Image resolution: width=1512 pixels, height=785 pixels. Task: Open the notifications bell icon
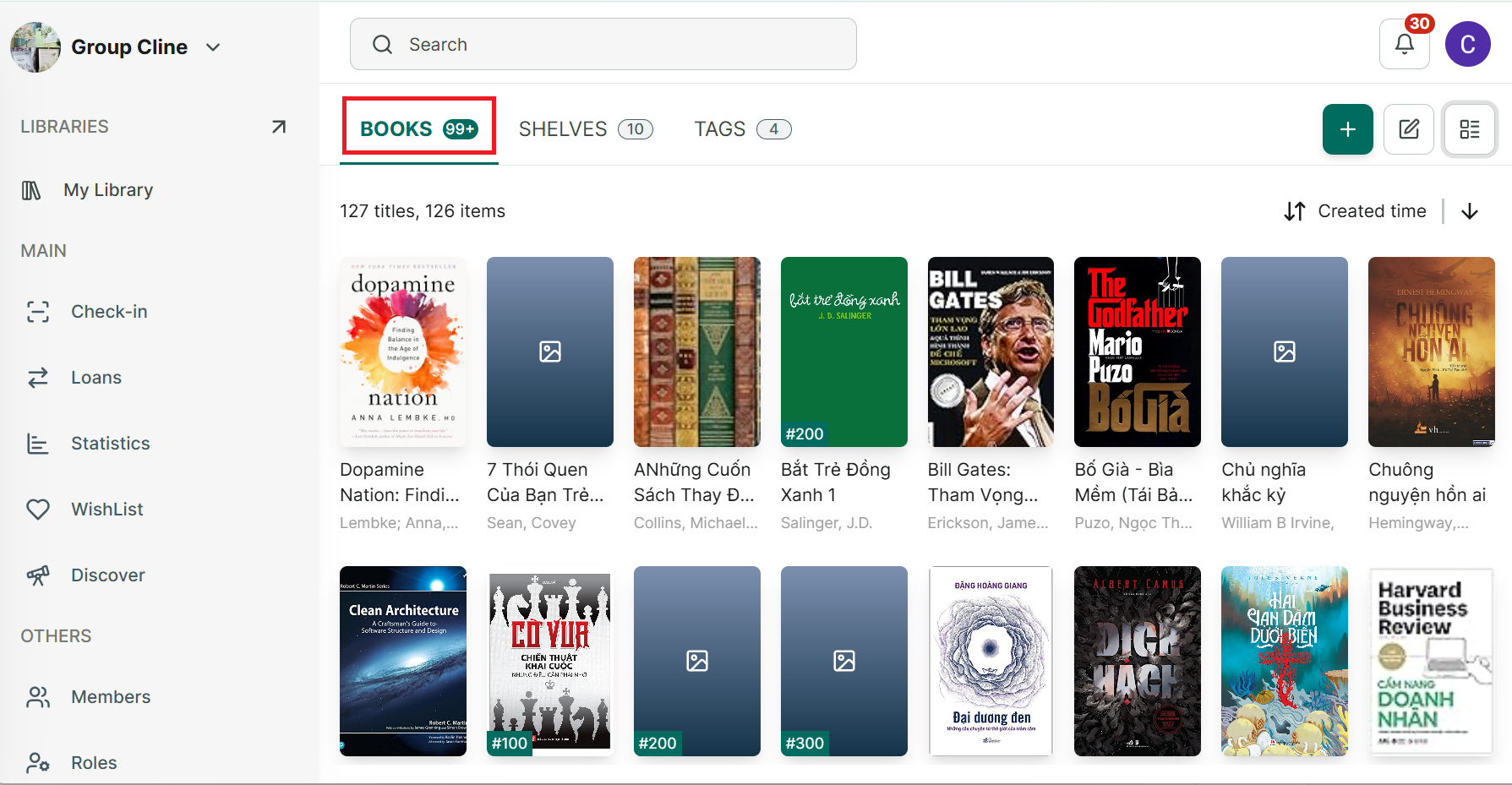point(1404,44)
